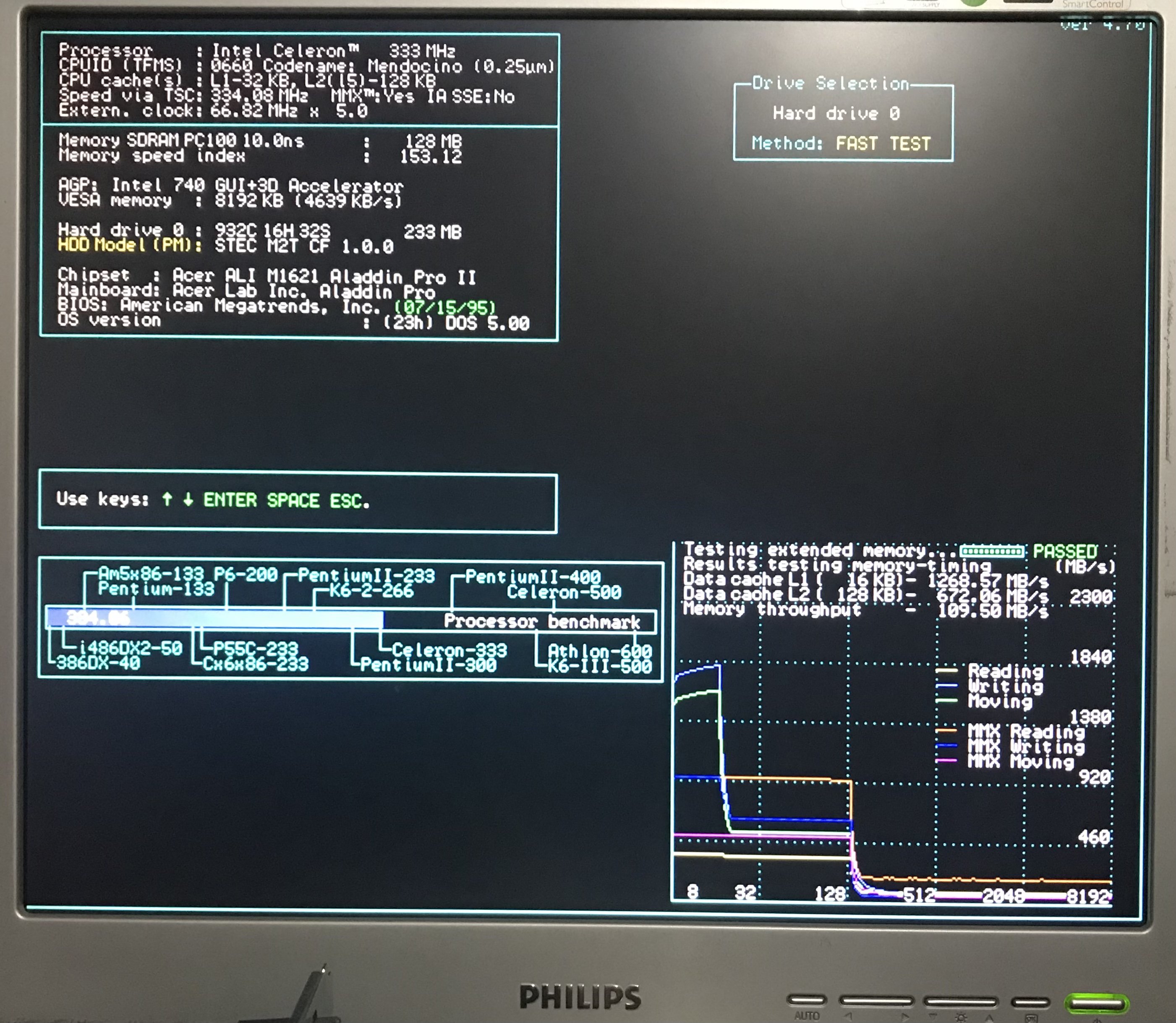The width and height of the screenshot is (1176, 1023).
Task: Click the magenta MMX Moving legend line
Action: coord(947,761)
